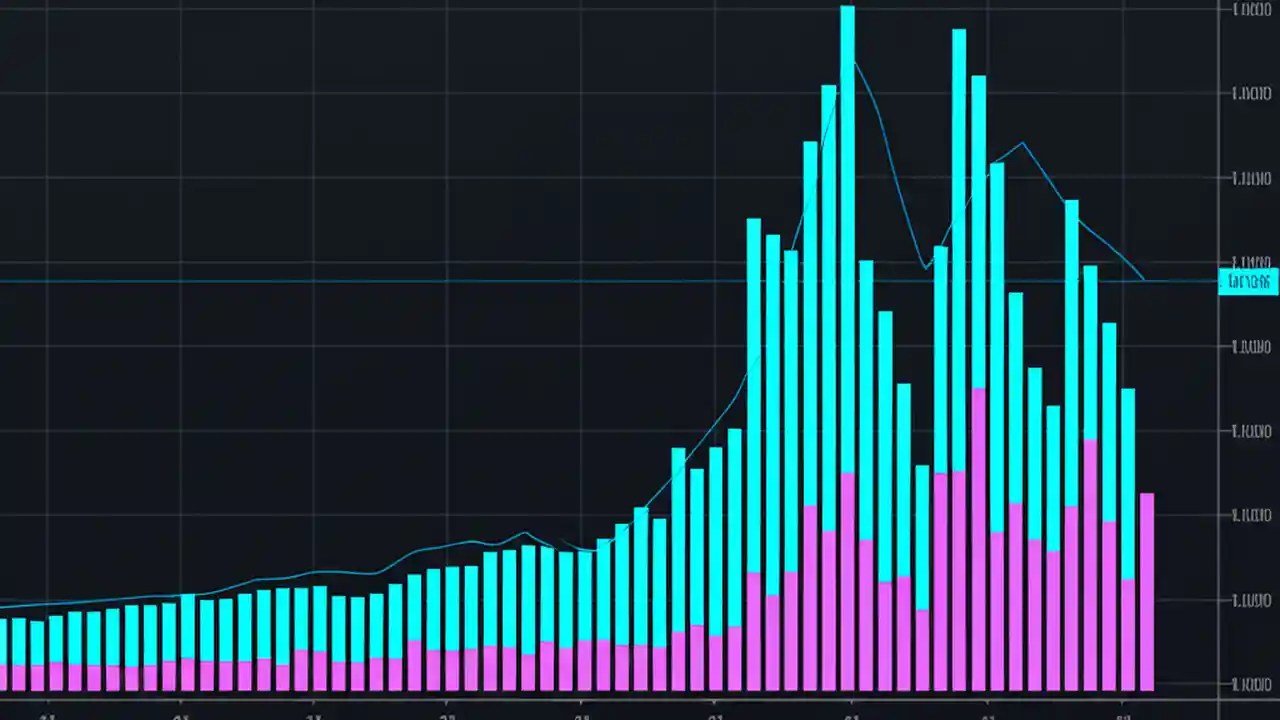Image resolution: width=1280 pixels, height=720 pixels.
Task: Select the rightmost bar on the chart
Action: point(1147,590)
